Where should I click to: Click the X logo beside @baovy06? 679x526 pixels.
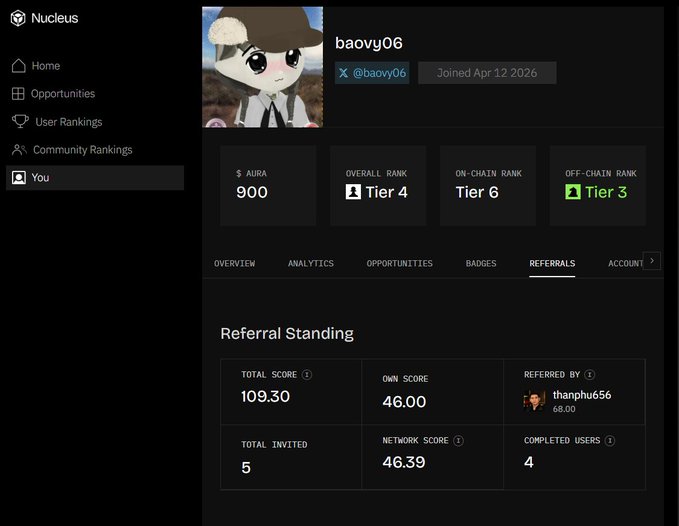point(343,73)
